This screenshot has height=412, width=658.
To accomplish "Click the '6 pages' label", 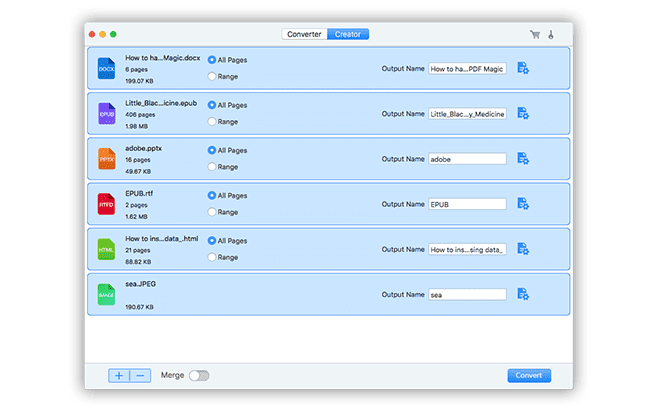I will coord(136,70).
